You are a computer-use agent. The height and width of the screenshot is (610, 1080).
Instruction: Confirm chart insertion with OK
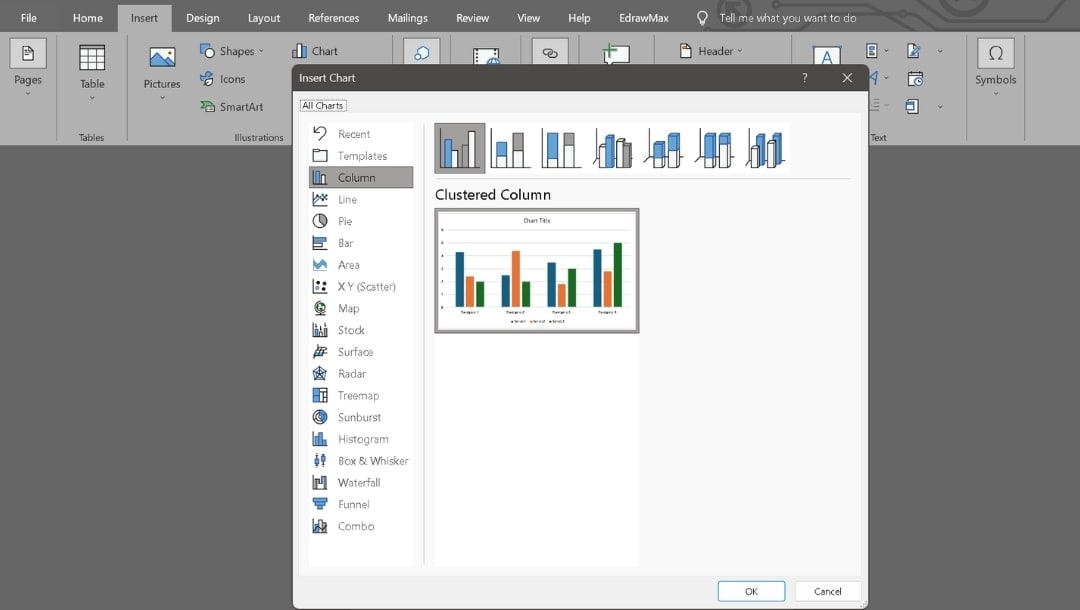pyautogui.click(x=750, y=591)
